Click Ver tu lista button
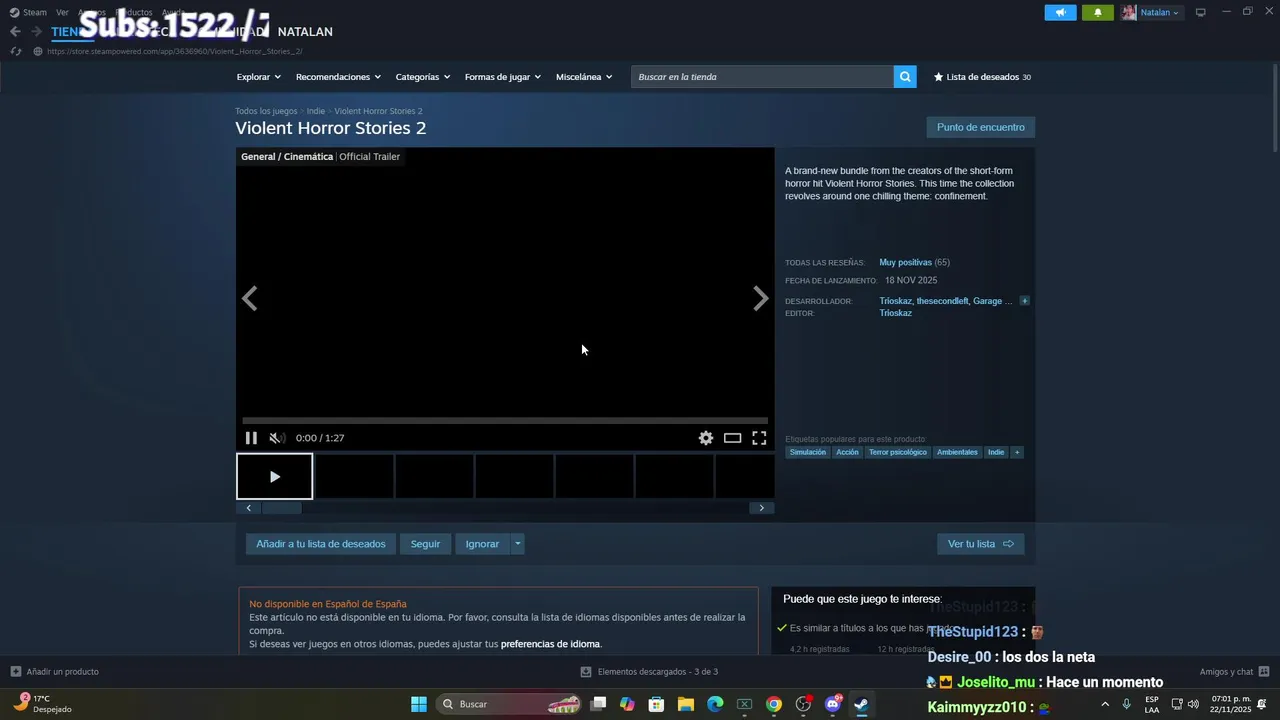Screen dimensions: 1280x720 click(981, 544)
